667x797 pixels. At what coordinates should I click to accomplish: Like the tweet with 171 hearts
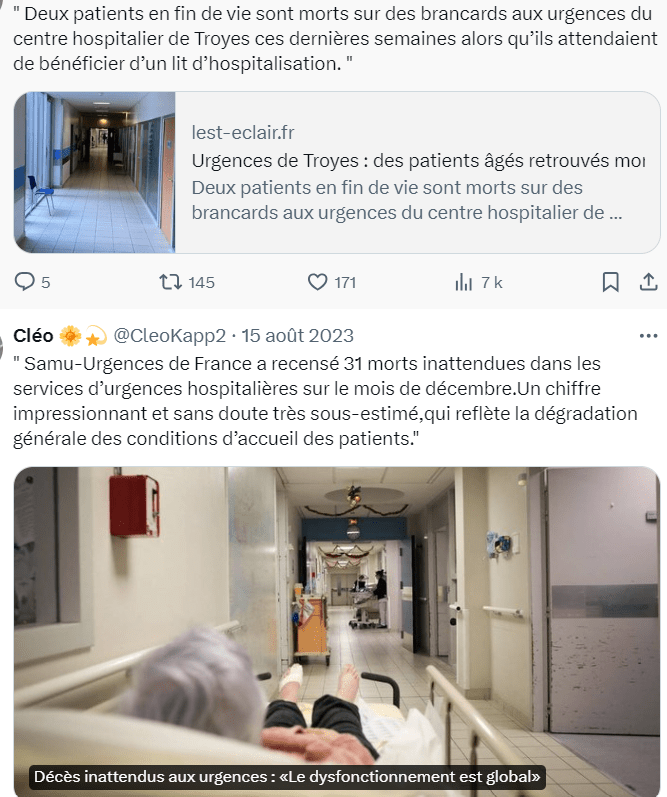[317, 282]
